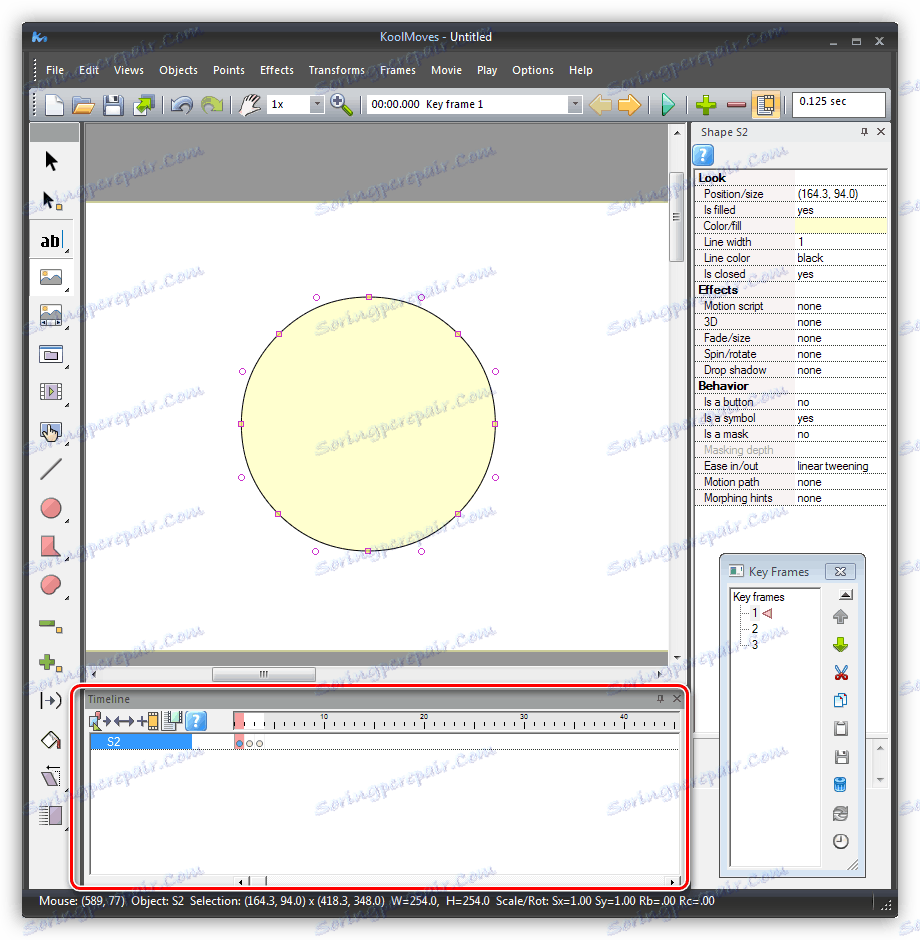The height and width of the screenshot is (940, 920).
Task: Click the timeline help question-mark icon
Action: click(196, 721)
